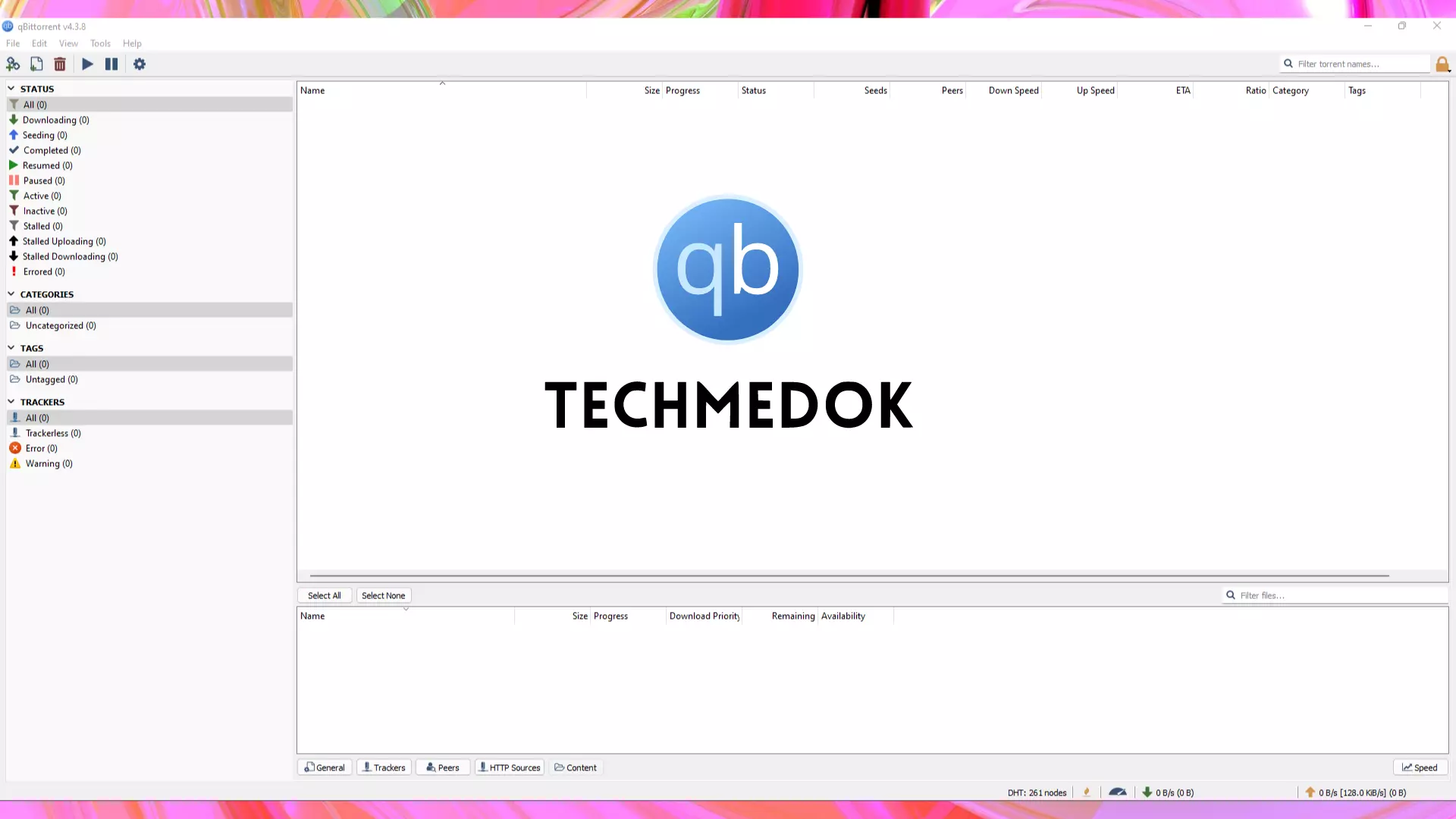Switch to the Peers tab
The image size is (1456, 819).
(x=443, y=767)
